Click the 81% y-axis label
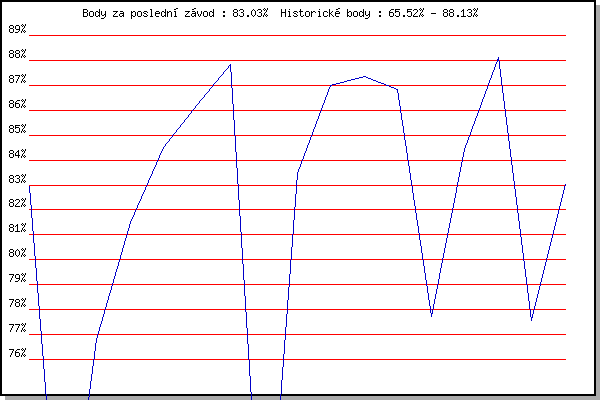This screenshot has width=600, height=400. 18,229
